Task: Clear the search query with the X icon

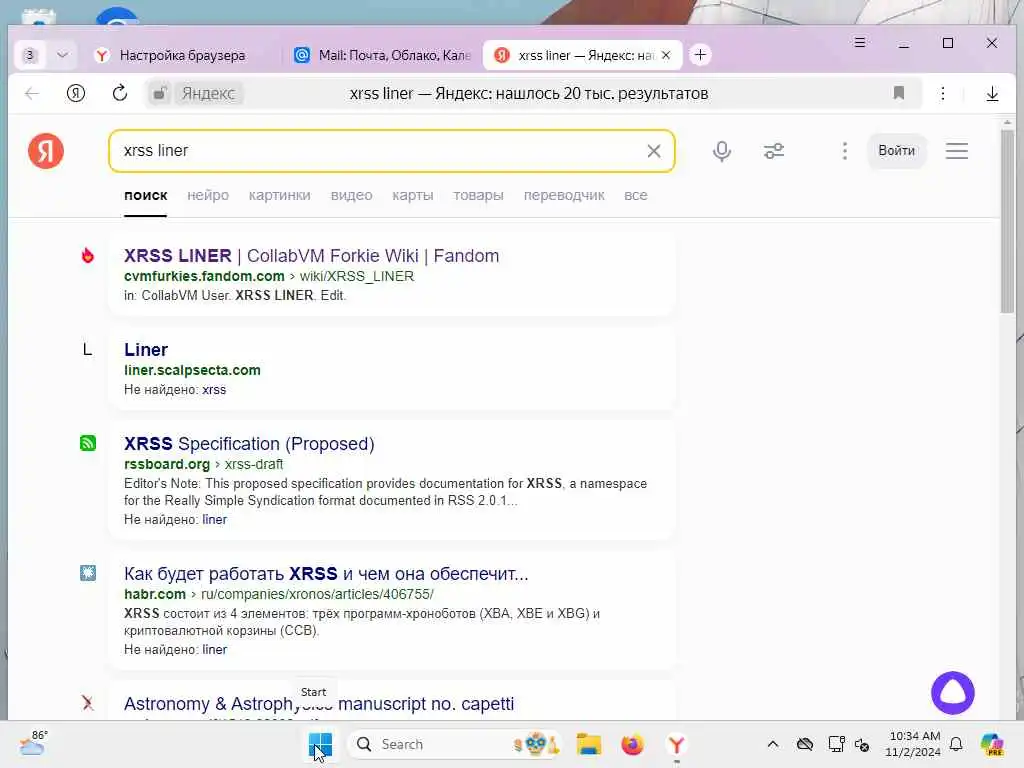Action: 654,151
